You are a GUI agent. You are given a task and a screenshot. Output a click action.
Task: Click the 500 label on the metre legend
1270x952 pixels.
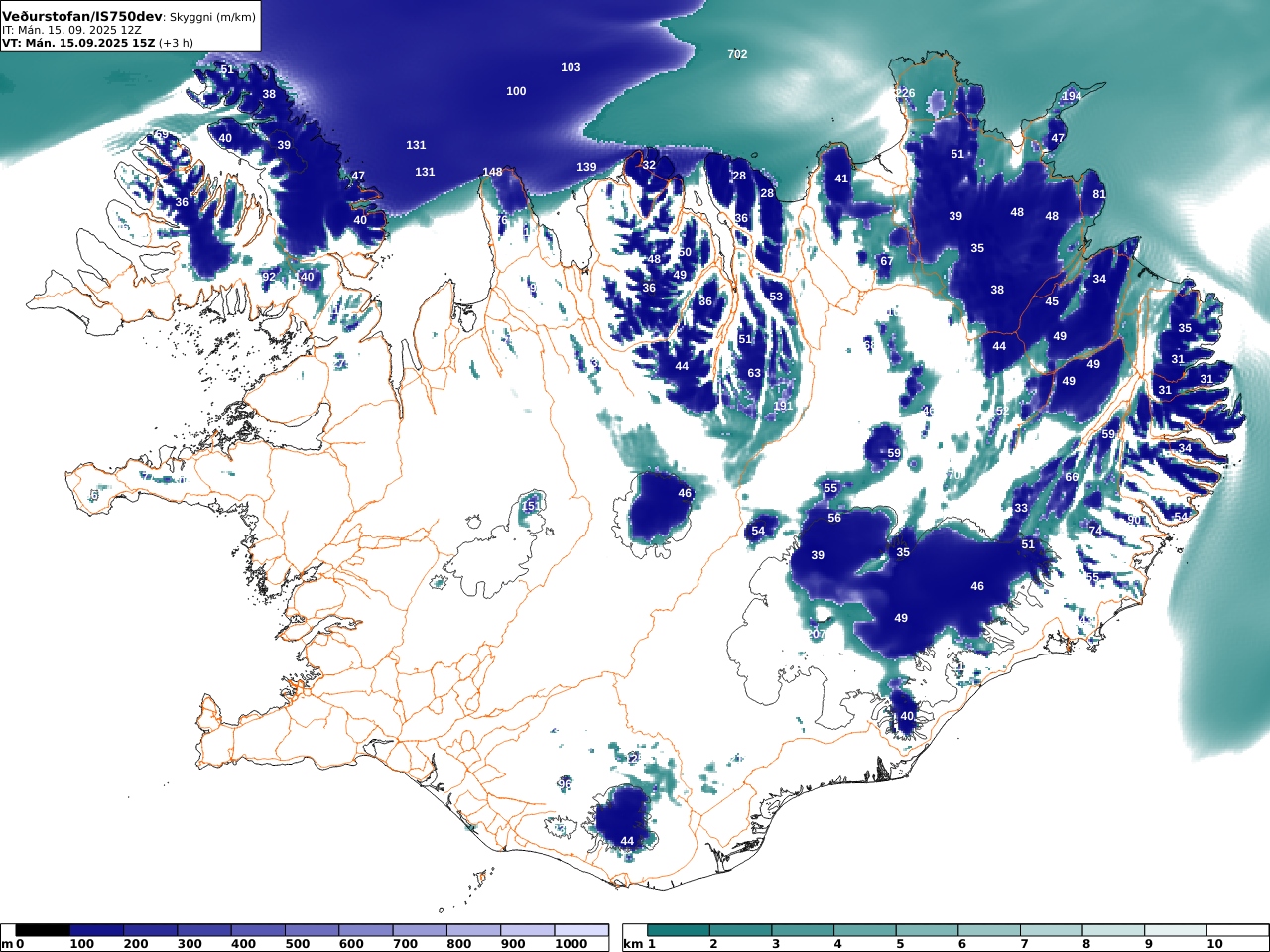[298, 944]
